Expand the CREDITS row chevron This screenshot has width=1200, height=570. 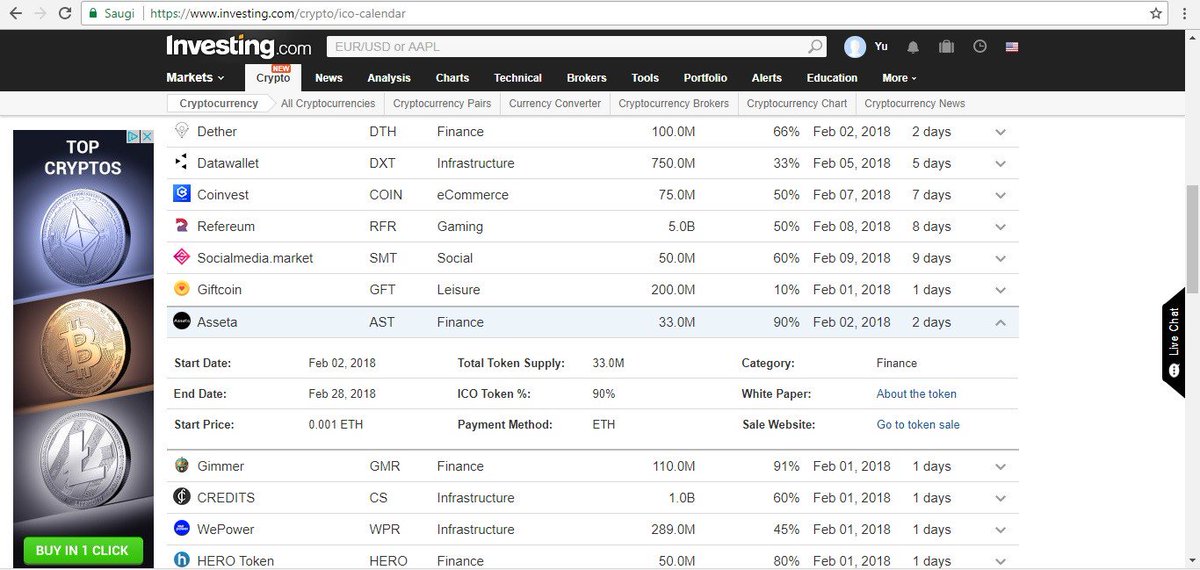point(1000,498)
